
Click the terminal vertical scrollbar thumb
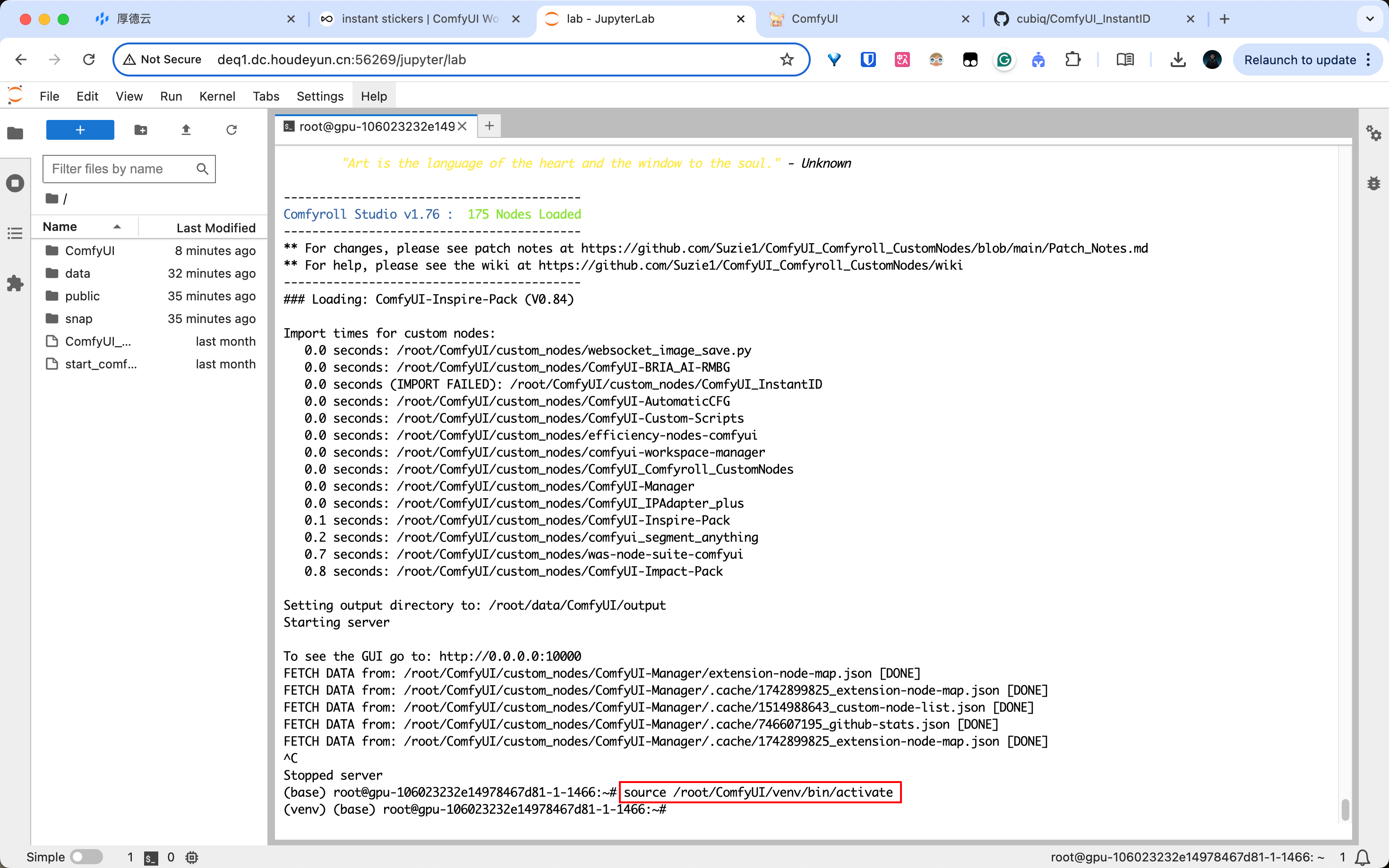click(x=1345, y=809)
